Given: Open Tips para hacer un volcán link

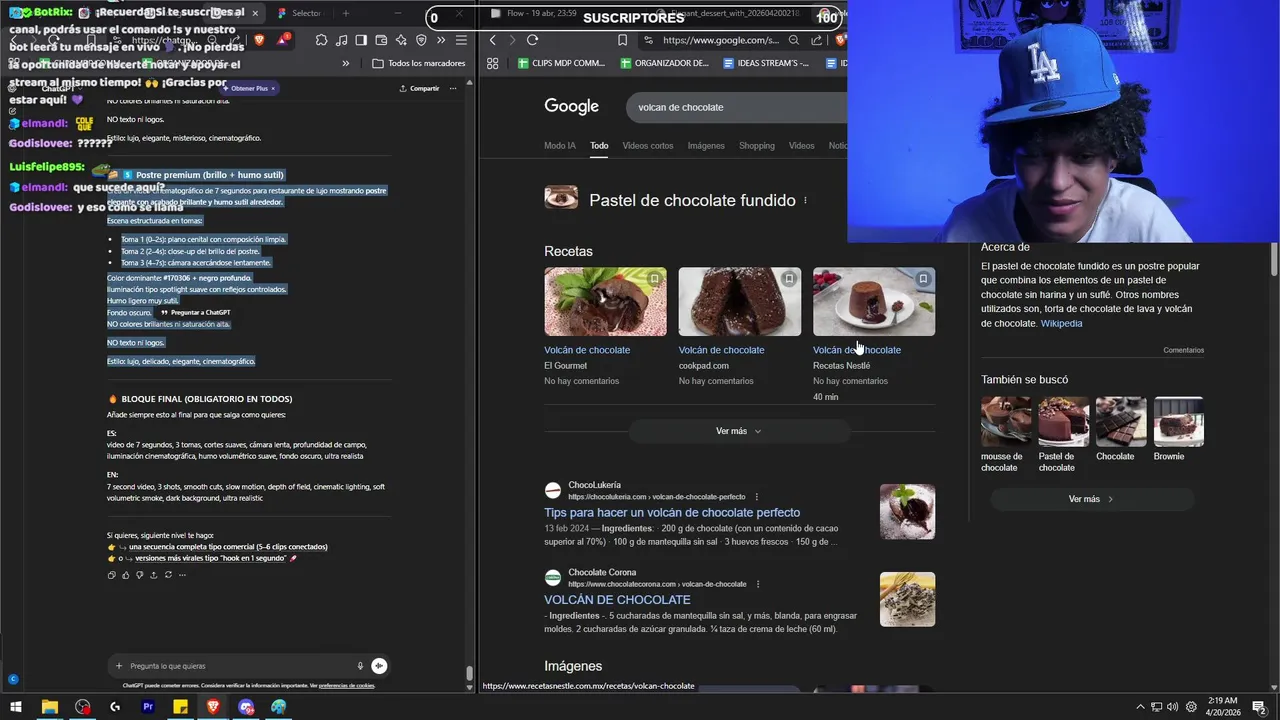Looking at the screenshot, I should pos(672,512).
